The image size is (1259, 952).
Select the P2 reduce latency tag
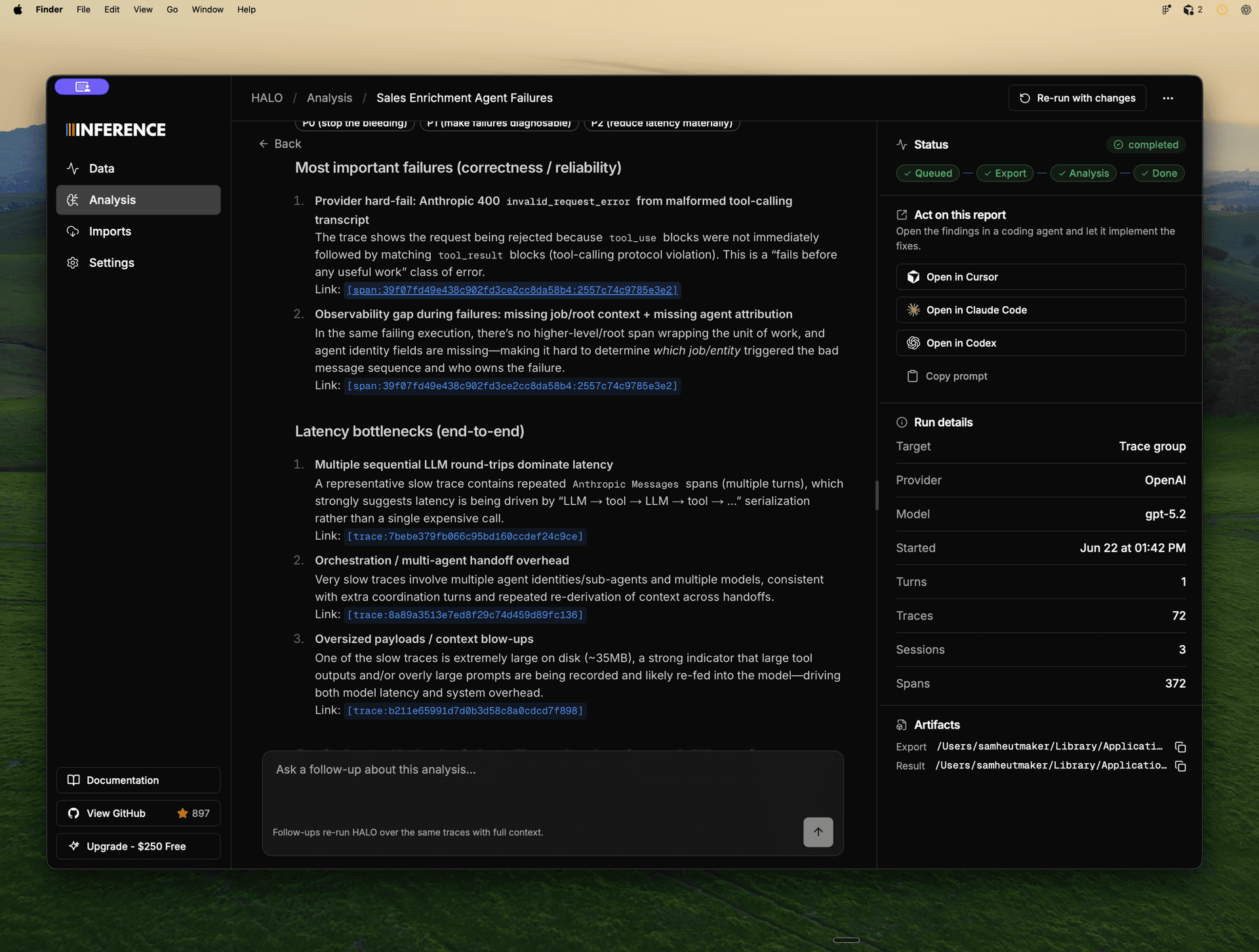click(662, 123)
